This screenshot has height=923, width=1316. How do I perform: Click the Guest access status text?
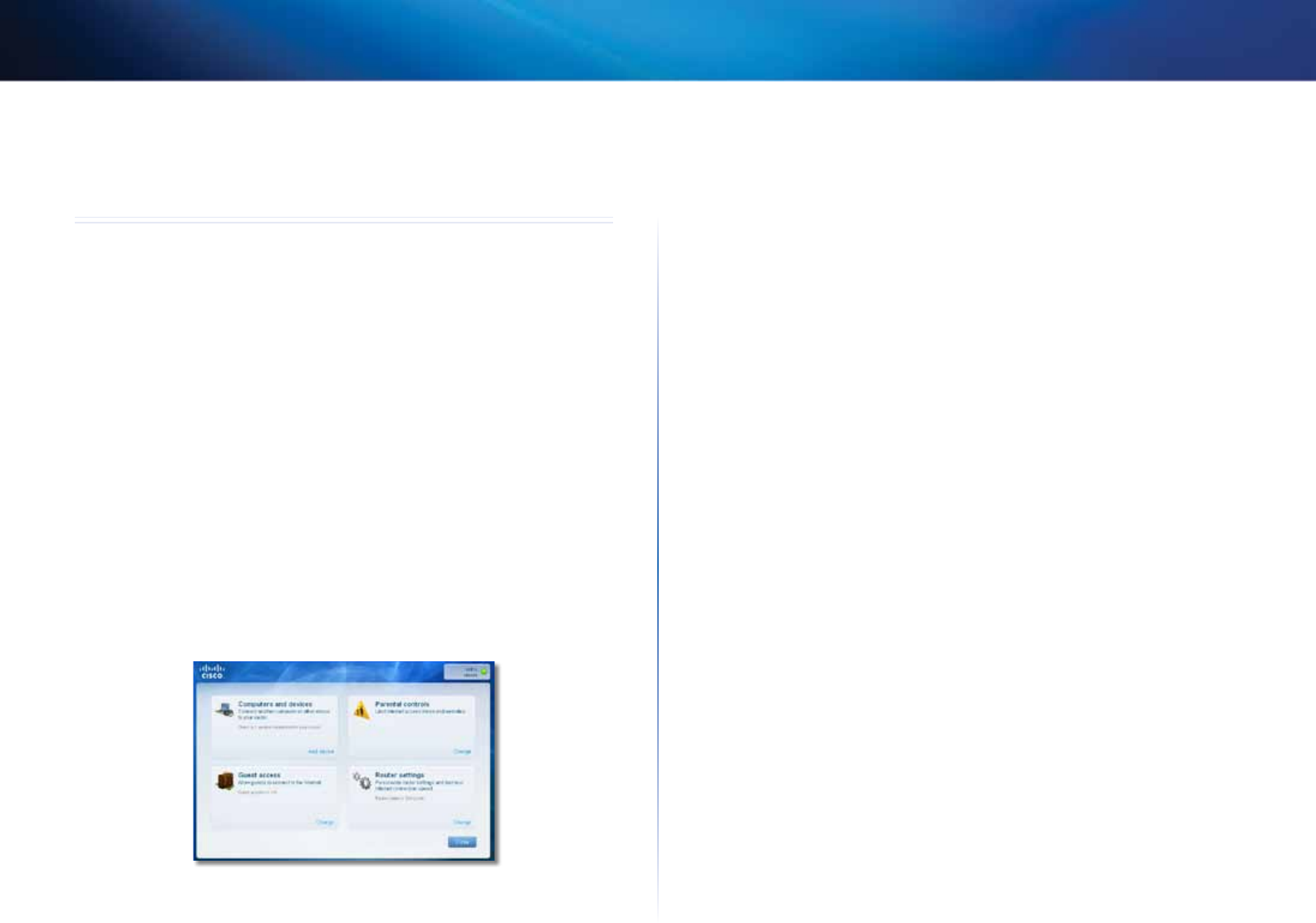click(x=258, y=793)
